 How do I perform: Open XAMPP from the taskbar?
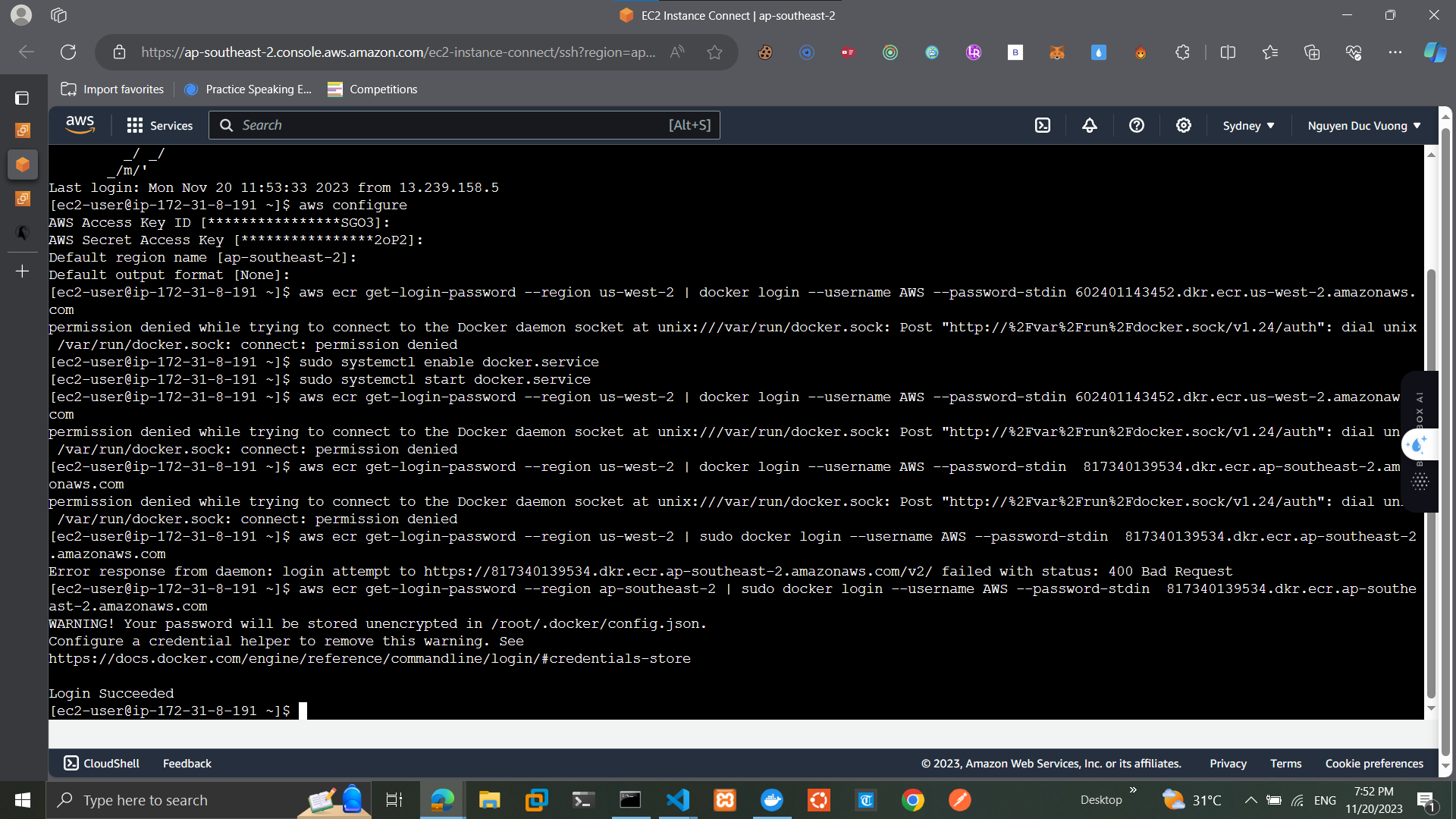coord(725,800)
